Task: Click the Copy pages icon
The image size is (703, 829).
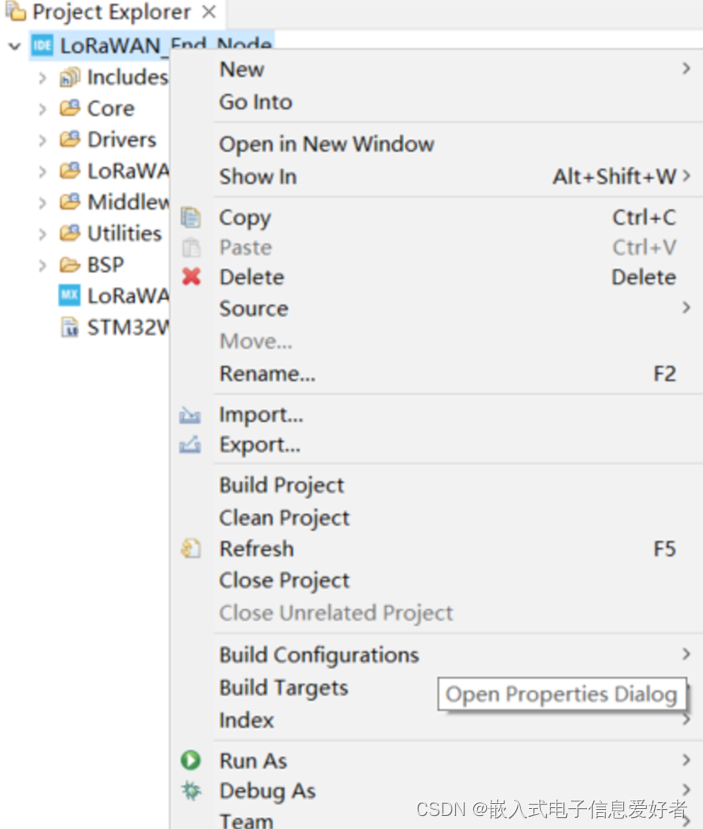Action: pyautogui.click(x=191, y=217)
